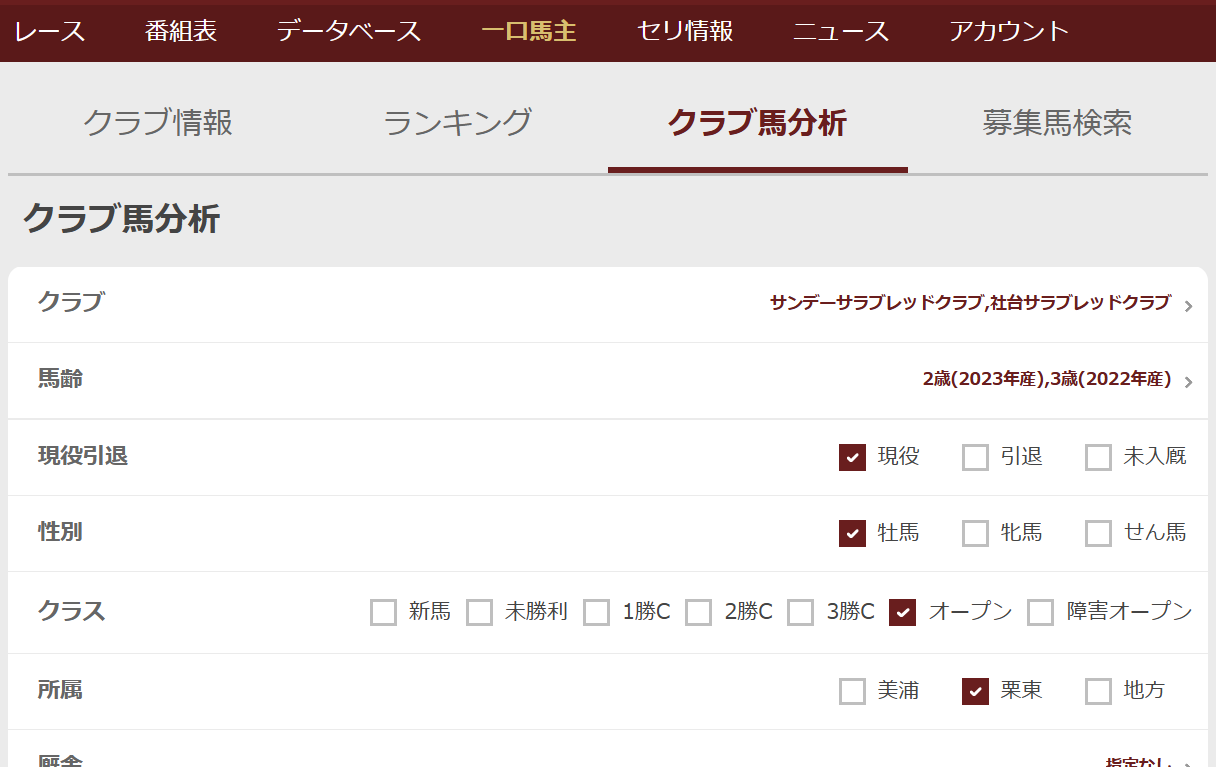The width and height of the screenshot is (1216, 767).
Task: Toggle the 地方 checkbox
Action: [1098, 691]
